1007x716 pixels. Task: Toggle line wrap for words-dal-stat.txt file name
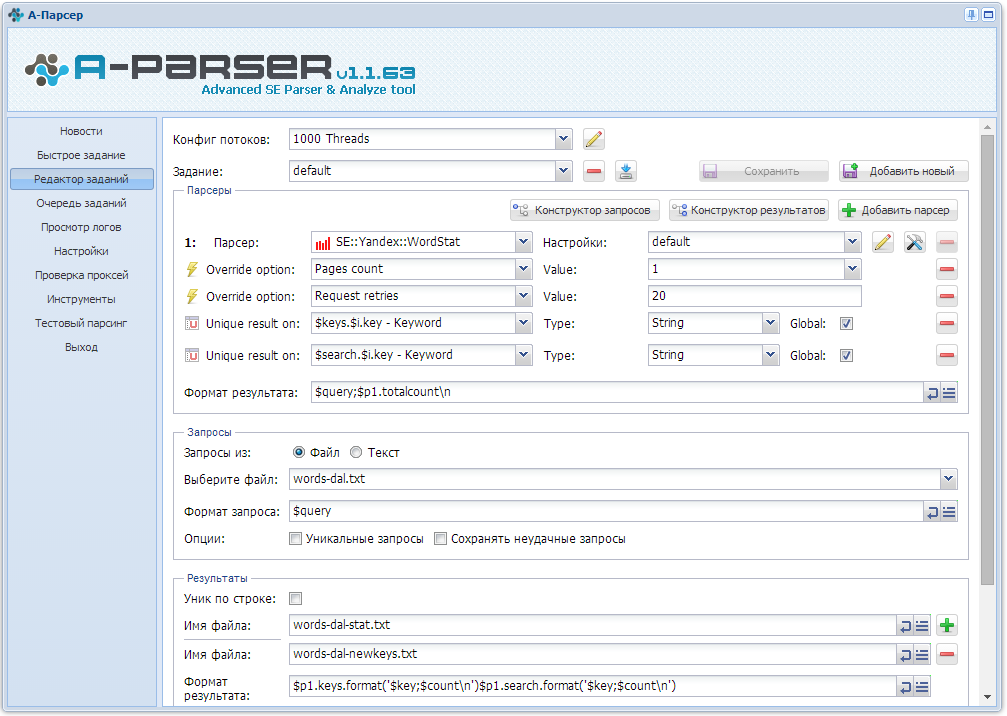tap(906, 625)
